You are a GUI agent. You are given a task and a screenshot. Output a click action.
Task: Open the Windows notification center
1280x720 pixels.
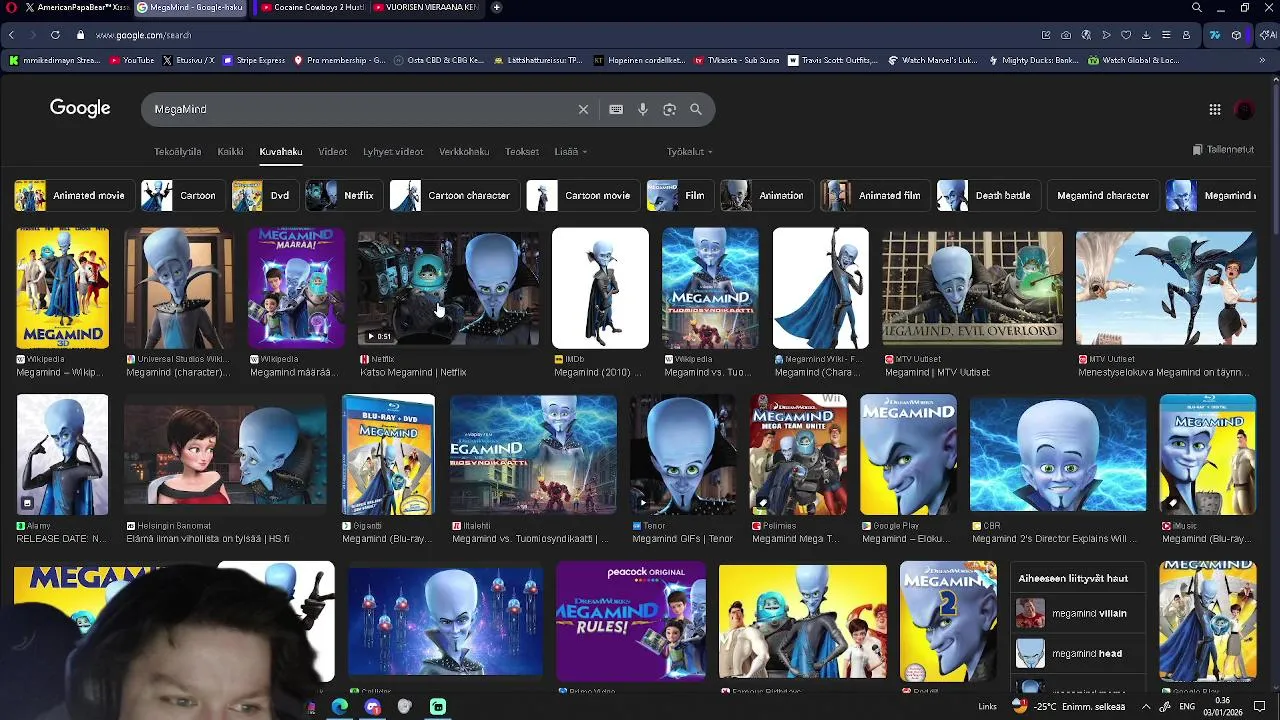pos(1260,707)
